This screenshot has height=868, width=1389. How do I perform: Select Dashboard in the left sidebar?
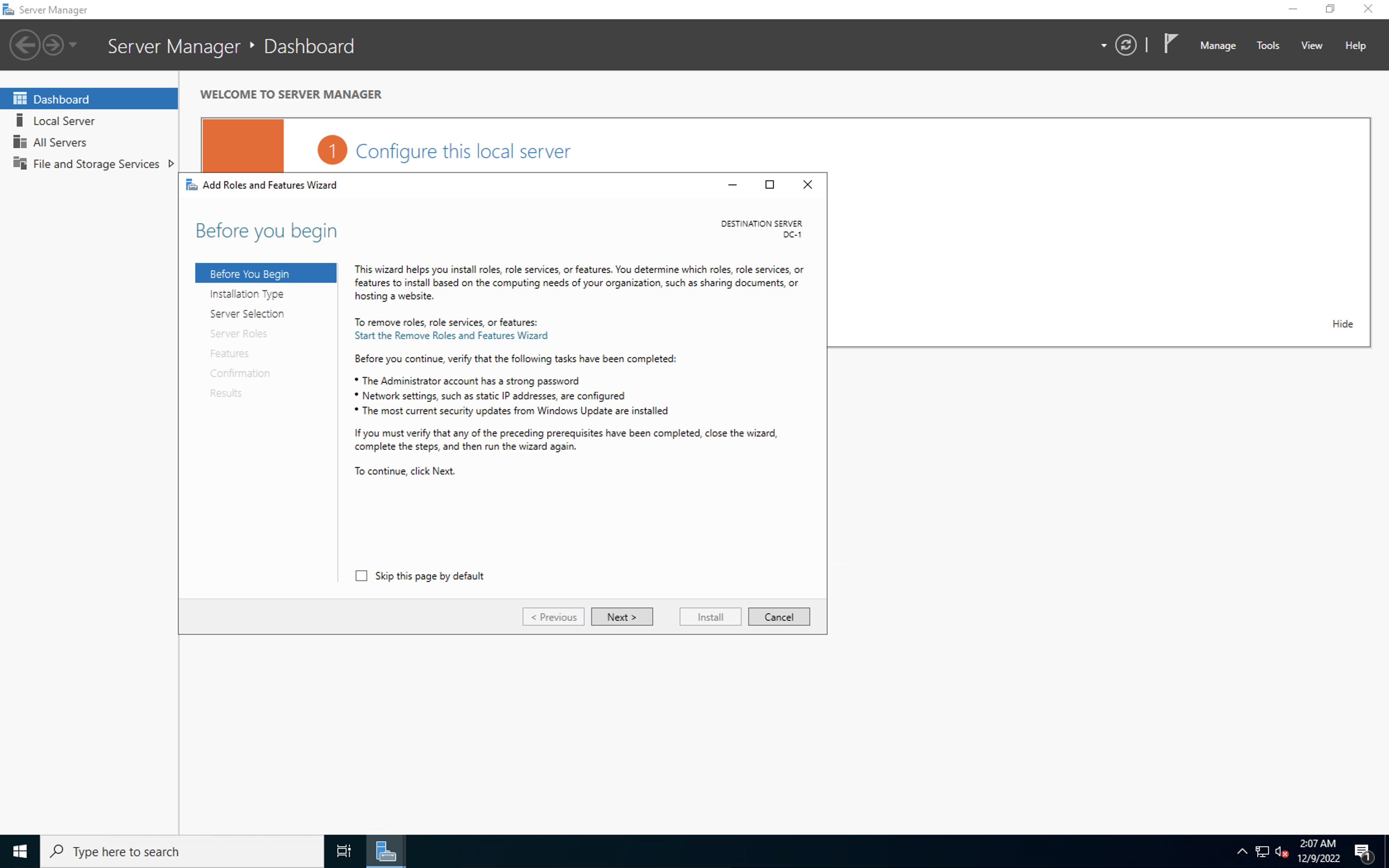[x=89, y=99]
